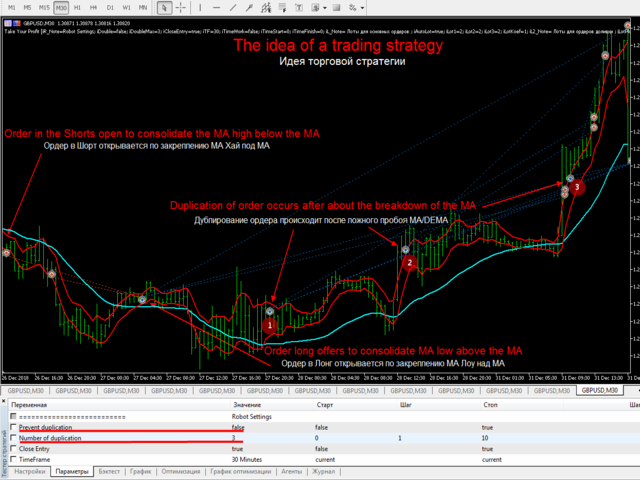Open the Журнал tester tab
The width and height of the screenshot is (640, 480).
pyautogui.click(x=323, y=471)
